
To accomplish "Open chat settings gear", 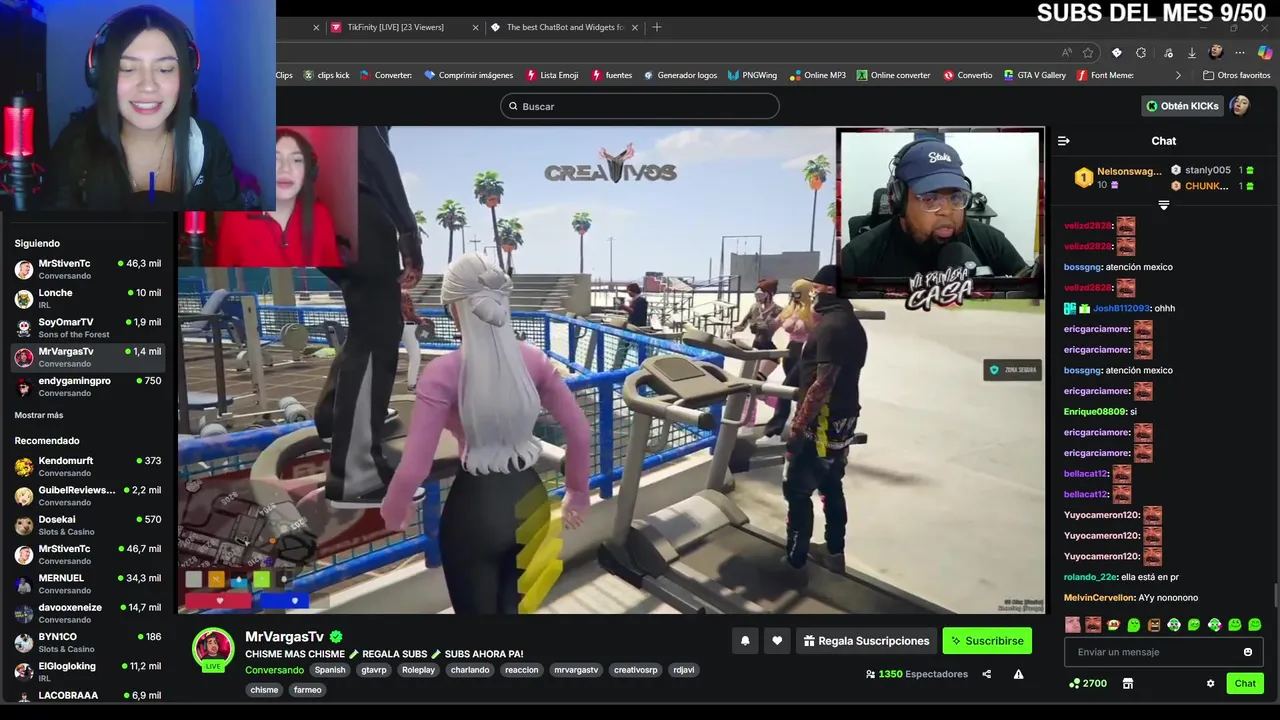I will pos(1210,683).
